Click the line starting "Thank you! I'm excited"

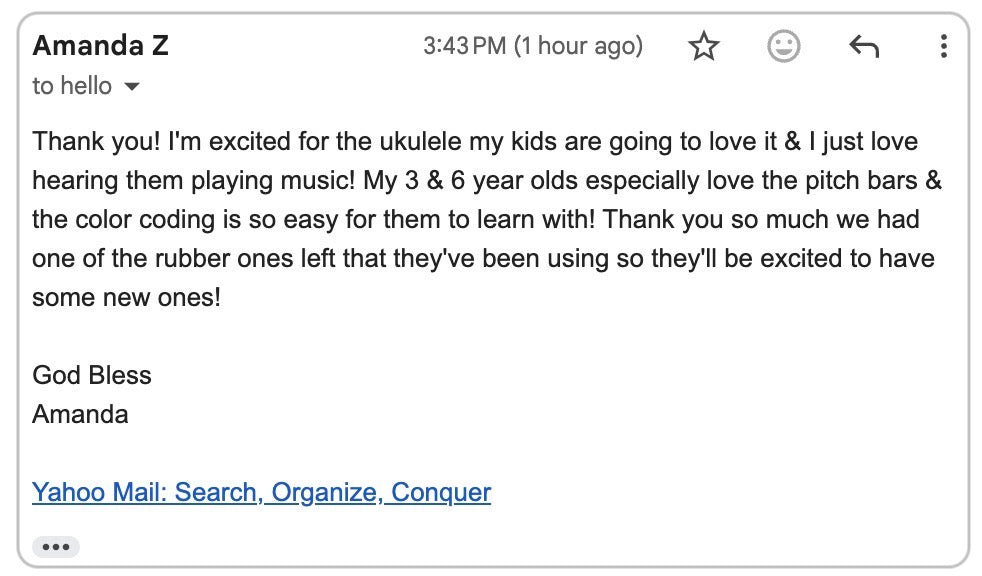coord(474,142)
